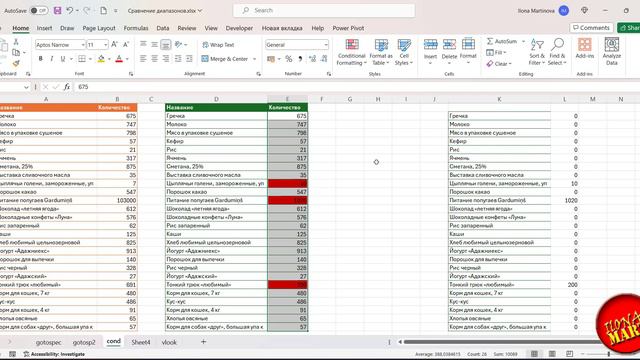The width and height of the screenshot is (640, 360).
Task: Click the Format Painter icon
Action: (16, 64)
